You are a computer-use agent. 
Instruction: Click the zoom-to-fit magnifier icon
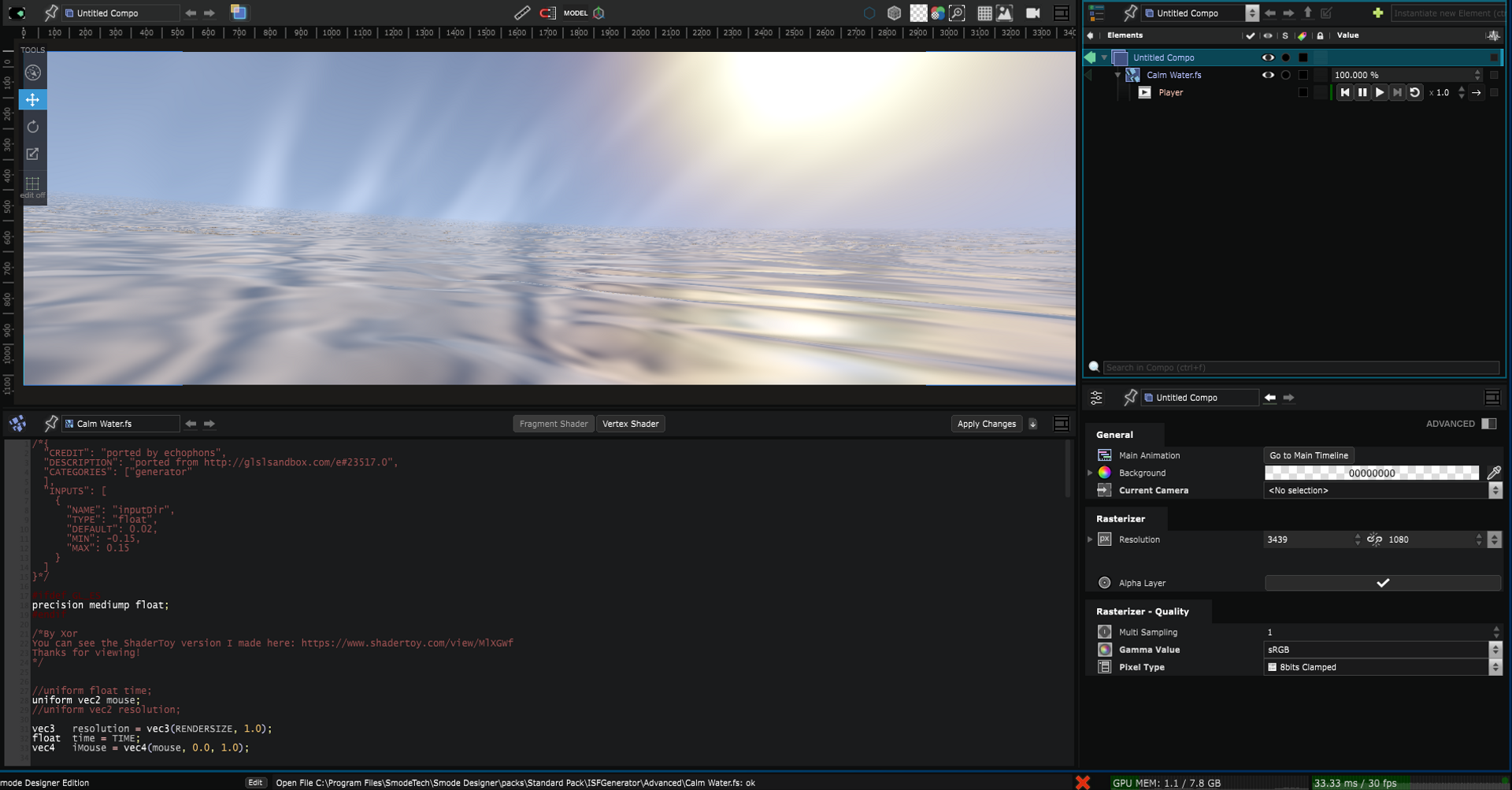(957, 13)
